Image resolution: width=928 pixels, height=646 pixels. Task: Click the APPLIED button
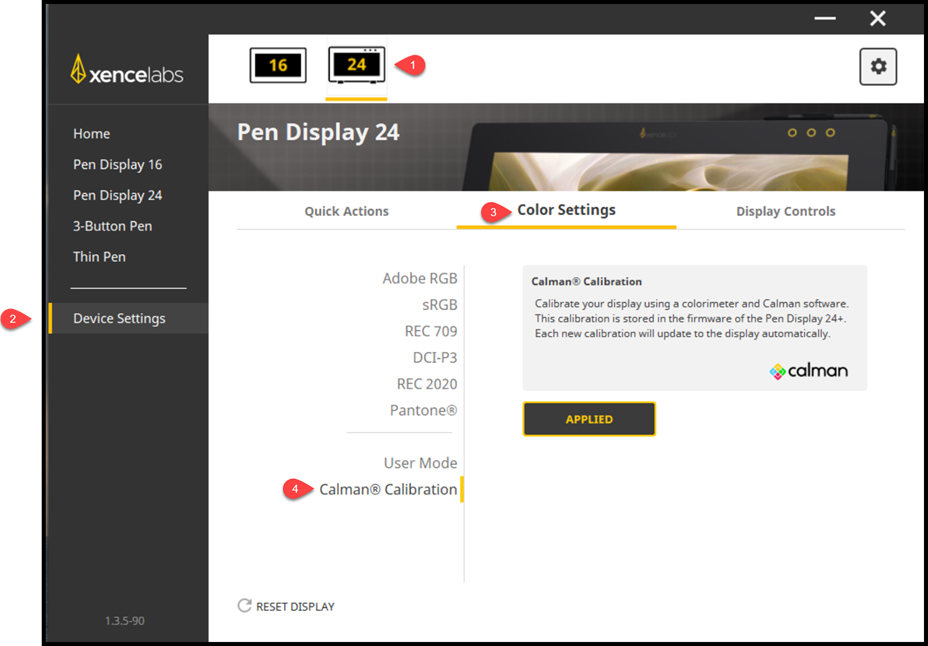(589, 419)
